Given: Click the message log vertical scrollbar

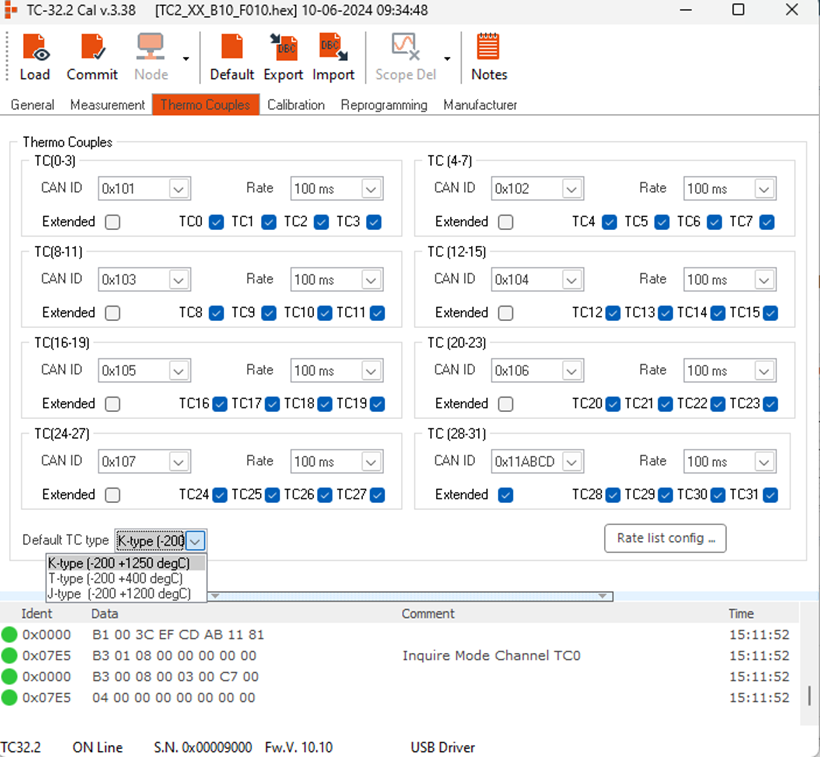Looking at the screenshot, I should (x=808, y=695).
